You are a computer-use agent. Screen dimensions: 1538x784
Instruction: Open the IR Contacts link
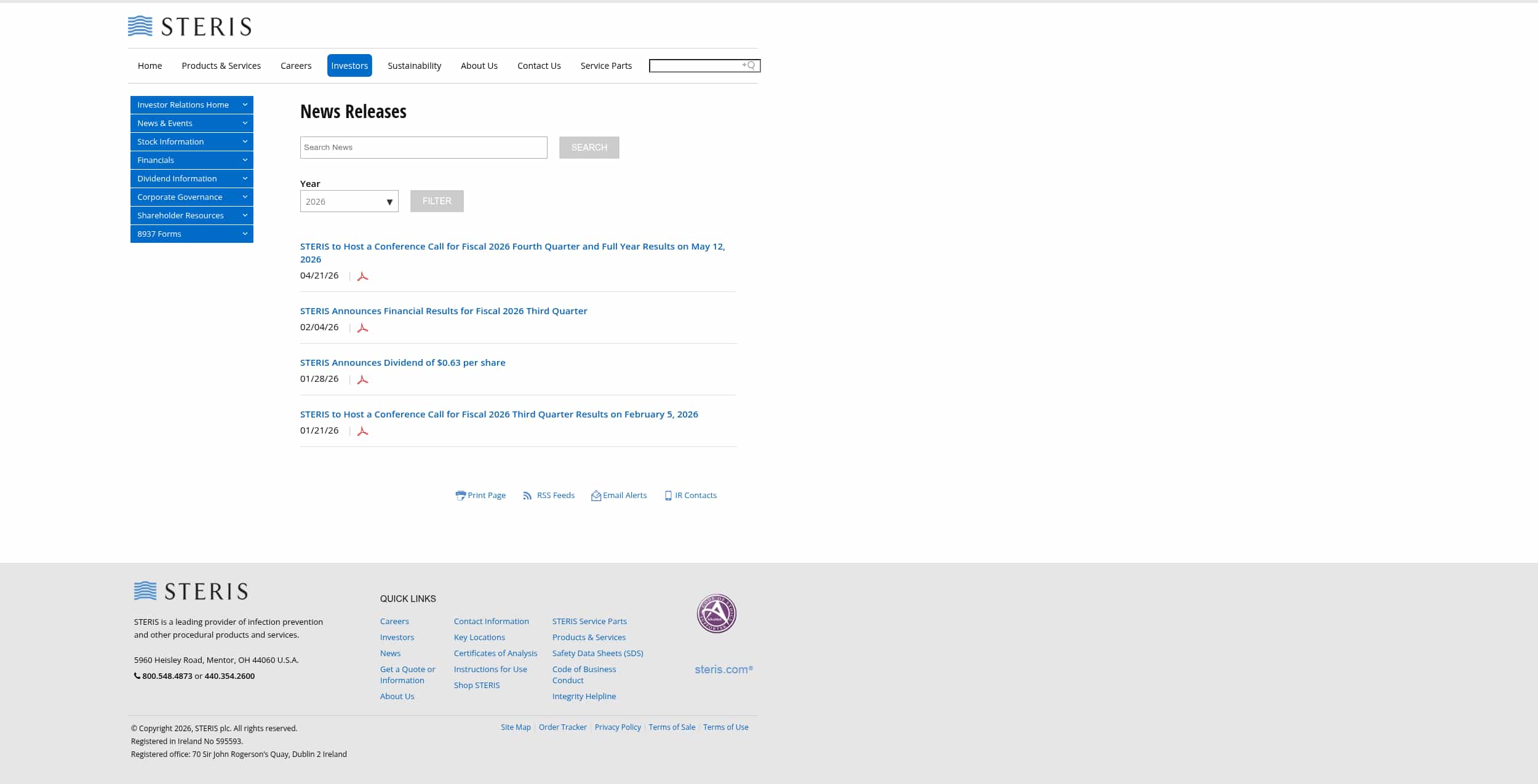696,496
